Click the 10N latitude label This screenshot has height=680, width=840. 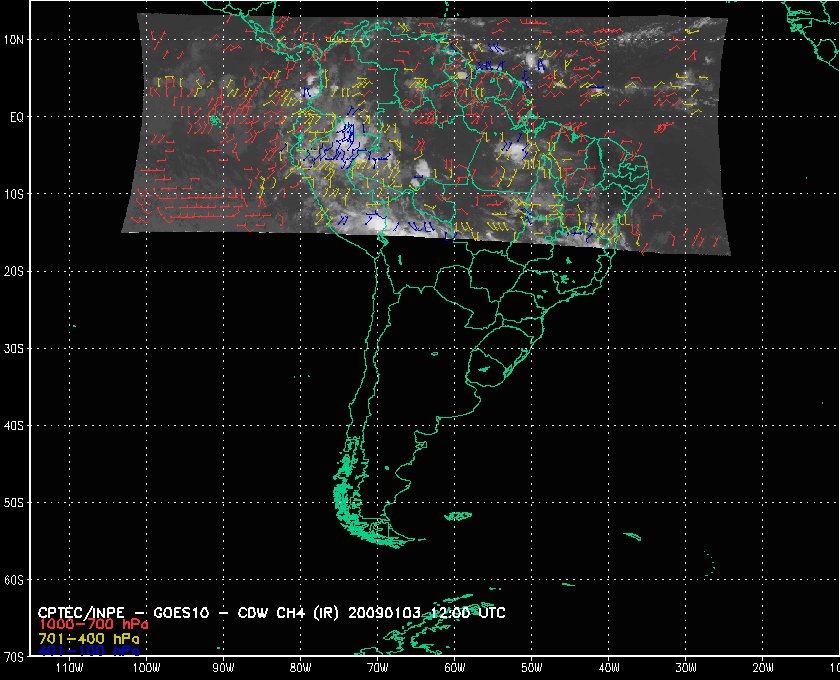click(x=14, y=39)
